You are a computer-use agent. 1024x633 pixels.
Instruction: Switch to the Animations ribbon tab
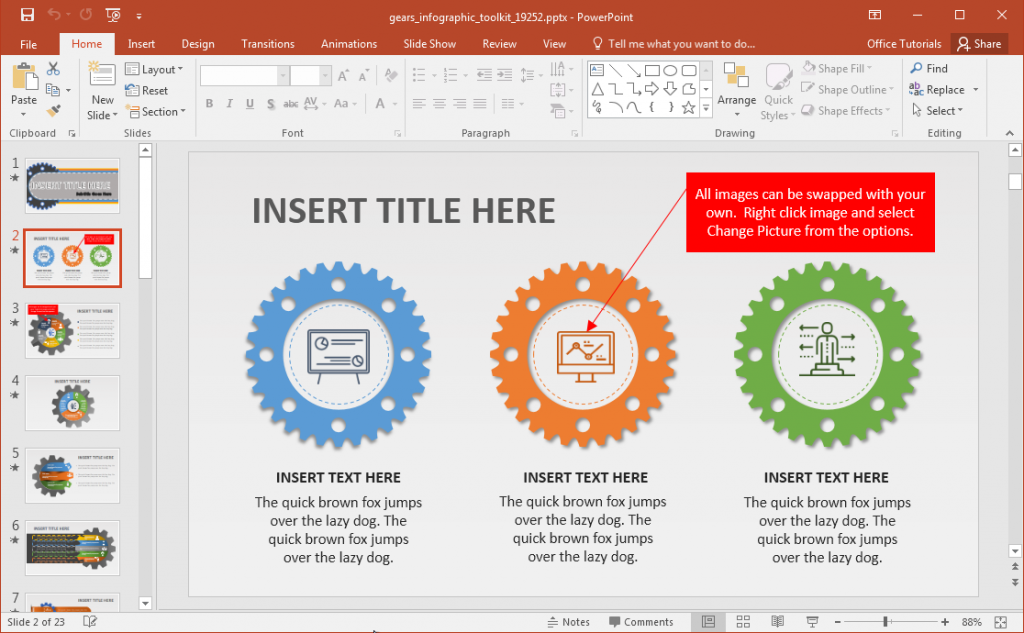[x=348, y=43]
